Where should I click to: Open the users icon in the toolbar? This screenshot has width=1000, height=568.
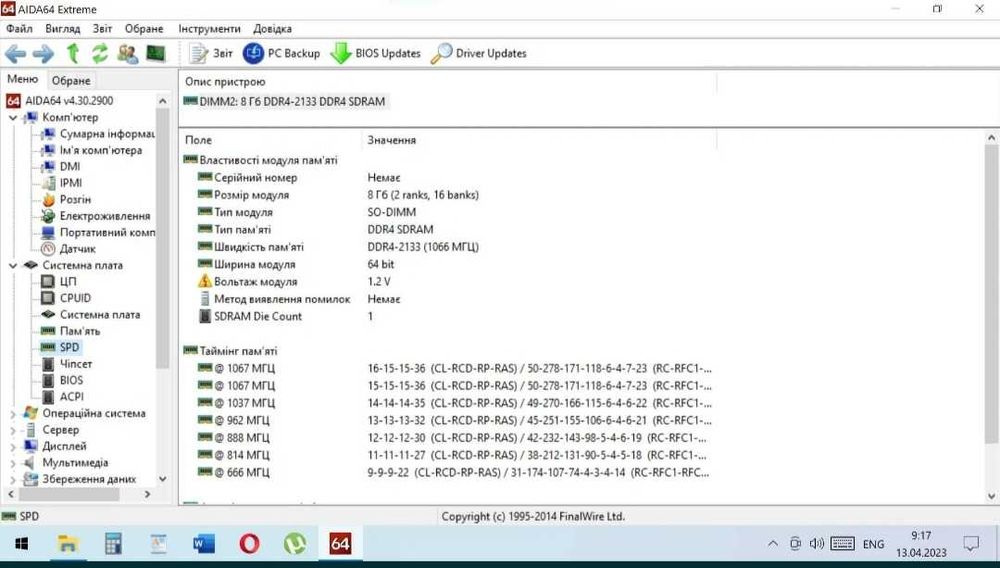pyautogui.click(x=128, y=54)
